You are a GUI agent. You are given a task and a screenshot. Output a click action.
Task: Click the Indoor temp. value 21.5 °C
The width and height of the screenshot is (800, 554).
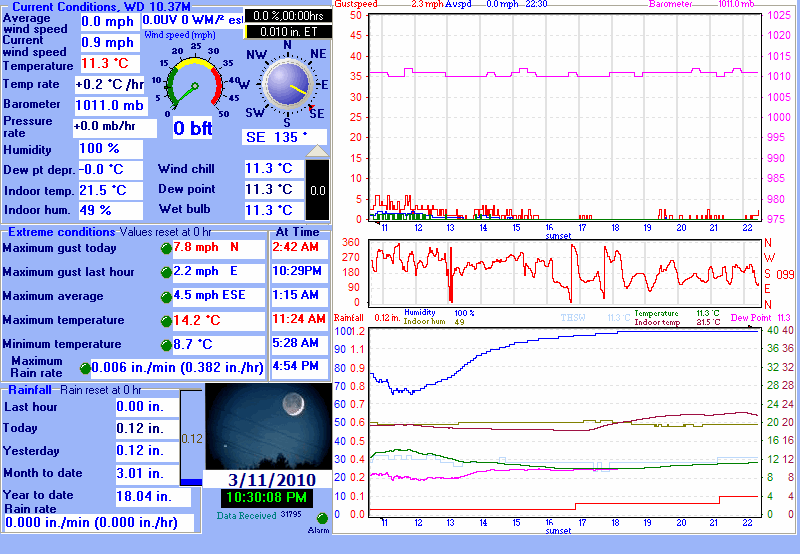[x=111, y=191]
